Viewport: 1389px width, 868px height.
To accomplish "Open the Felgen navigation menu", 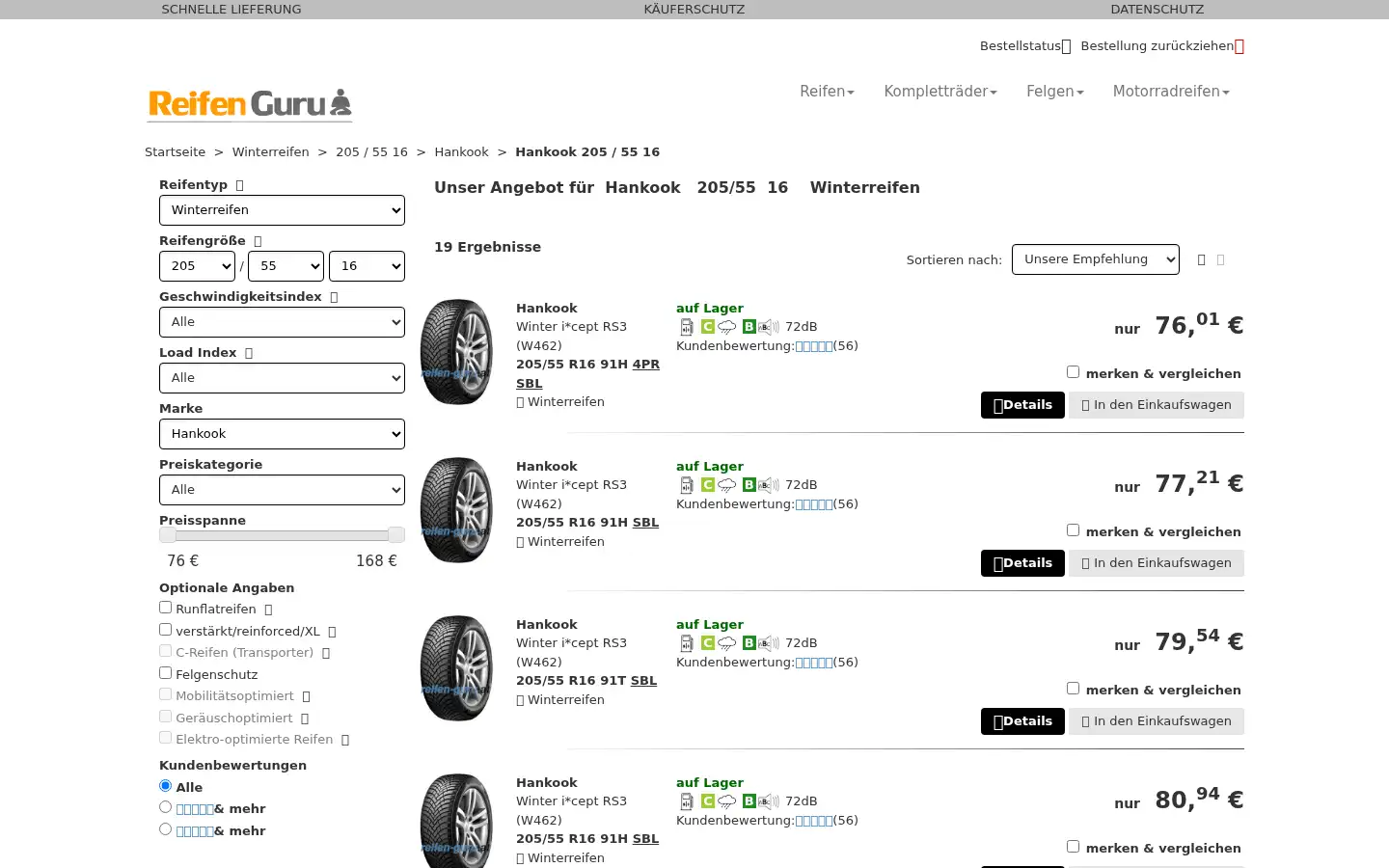I will coord(1055,92).
